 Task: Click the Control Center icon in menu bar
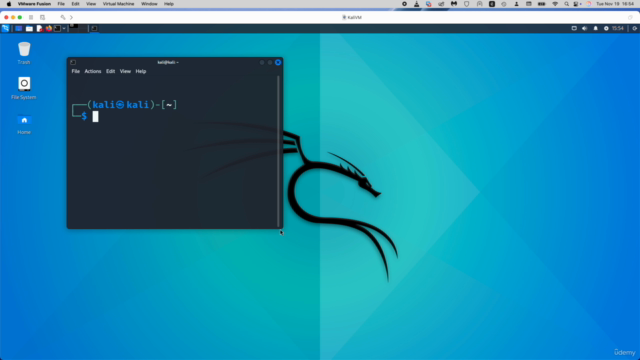pyautogui.click(x=577, y=4)
